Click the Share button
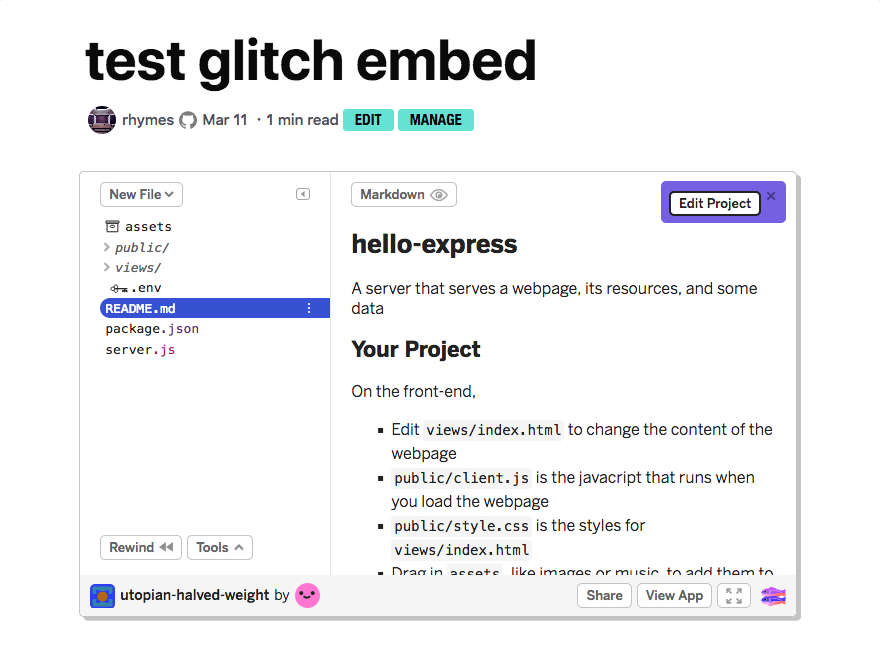This screenshot has height=653, width=880. pos(604,595)
